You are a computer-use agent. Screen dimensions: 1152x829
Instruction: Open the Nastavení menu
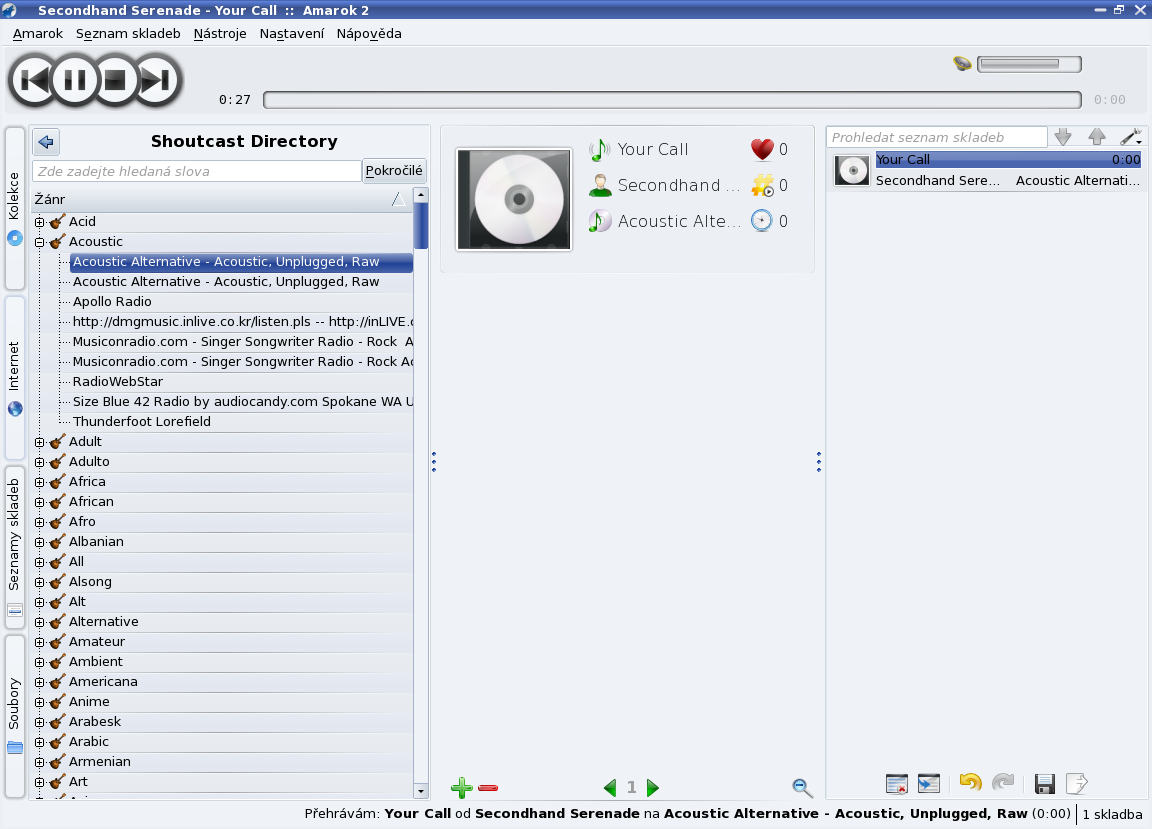pyautogui.click(x=292, y=34)
